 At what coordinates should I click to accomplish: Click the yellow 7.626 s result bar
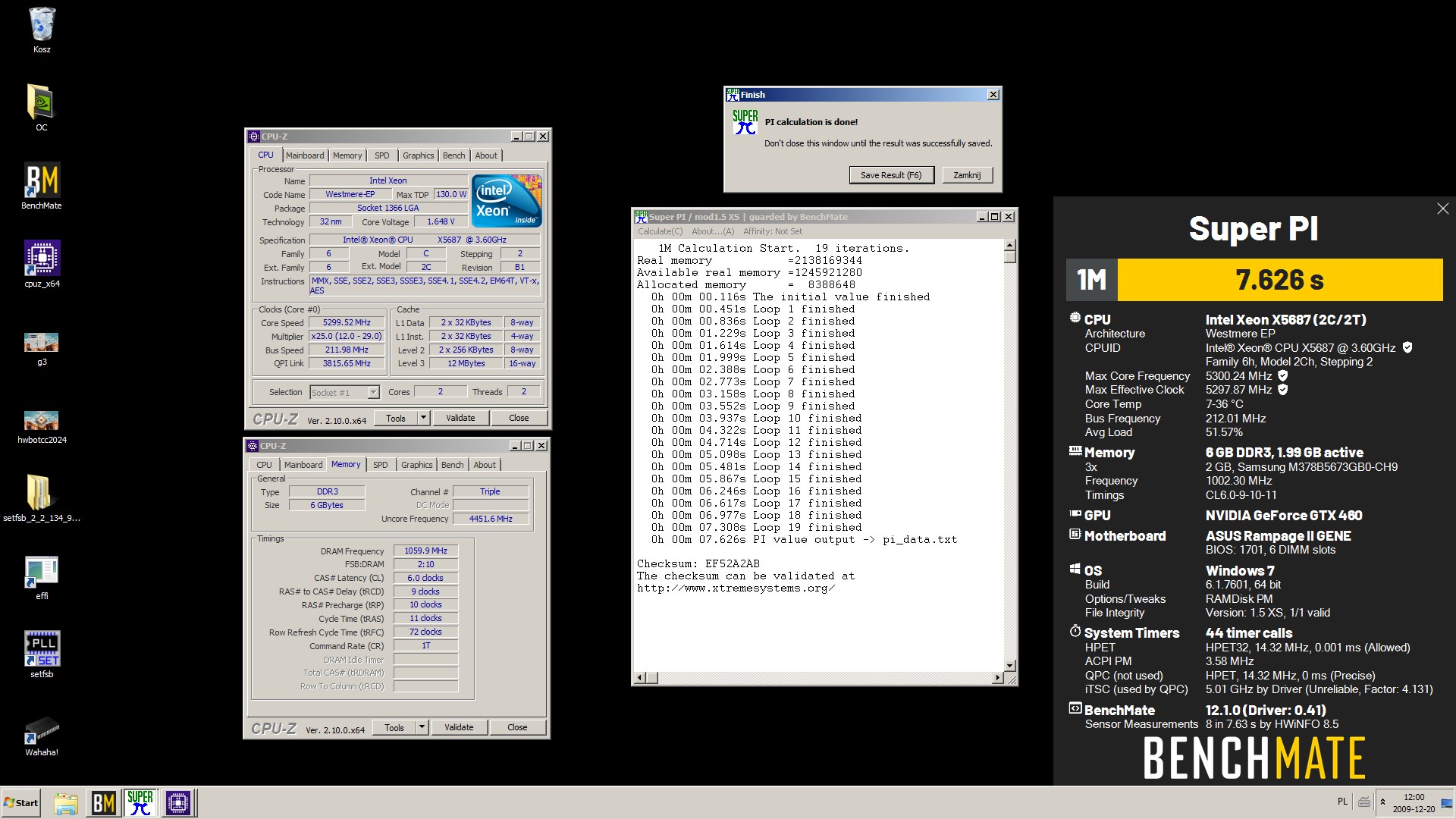tap(1280, 280)
